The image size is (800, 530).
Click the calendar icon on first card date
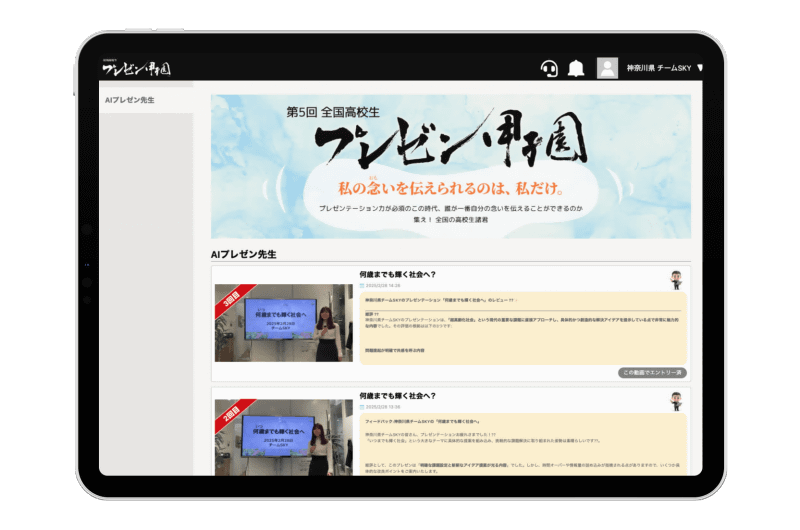pyautogui.click(x=362, y=286)
